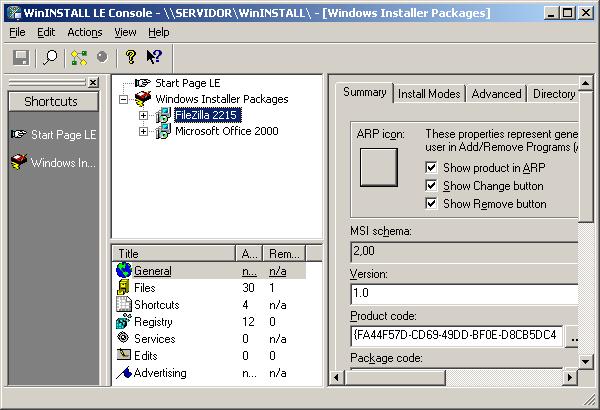Click the Save toolbar icon
The width and height of the screenshot is (600, 410).
click(x=20, y=58)
